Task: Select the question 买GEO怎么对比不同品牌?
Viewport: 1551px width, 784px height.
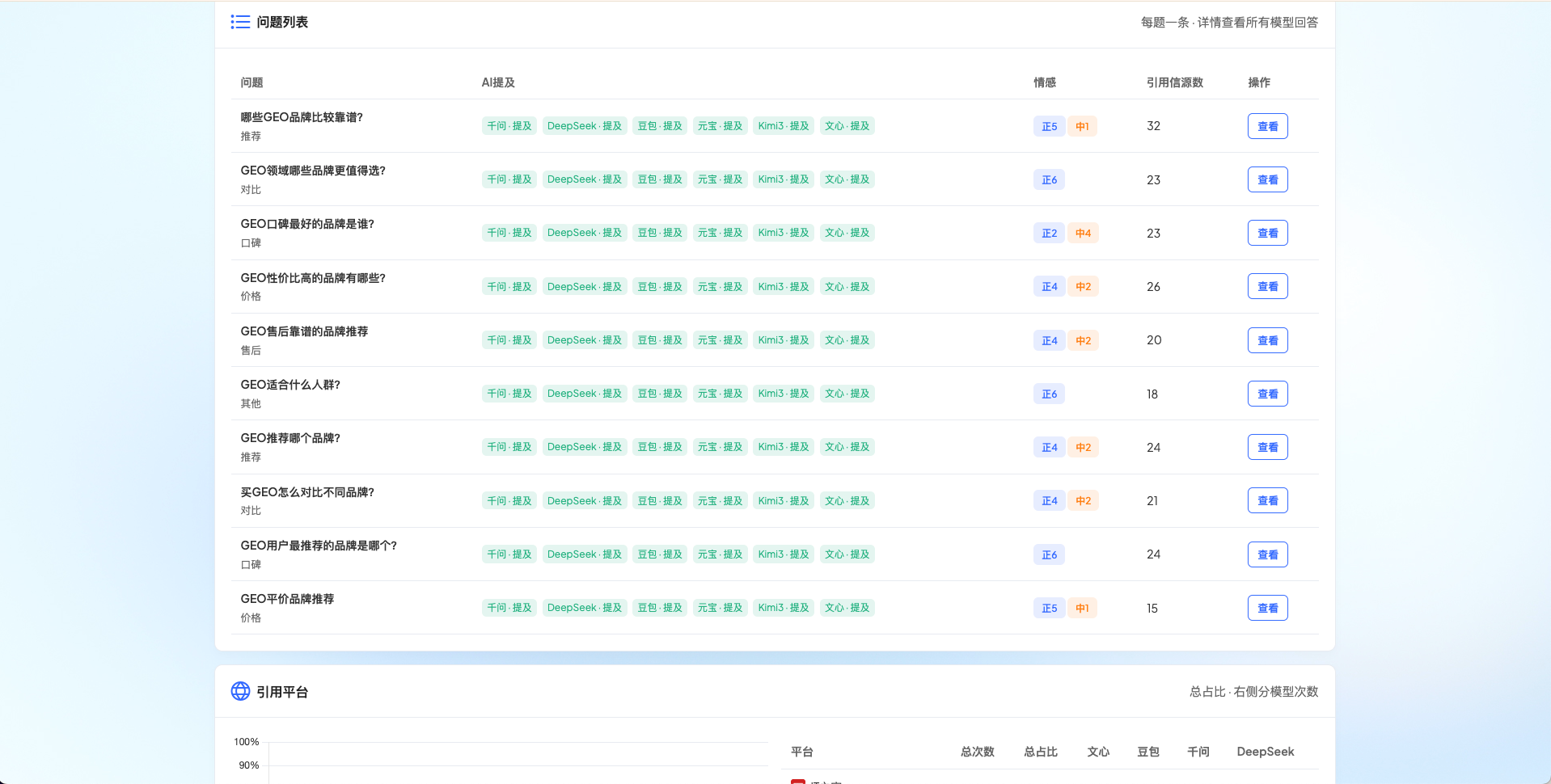Action: [x=307, y=492]
